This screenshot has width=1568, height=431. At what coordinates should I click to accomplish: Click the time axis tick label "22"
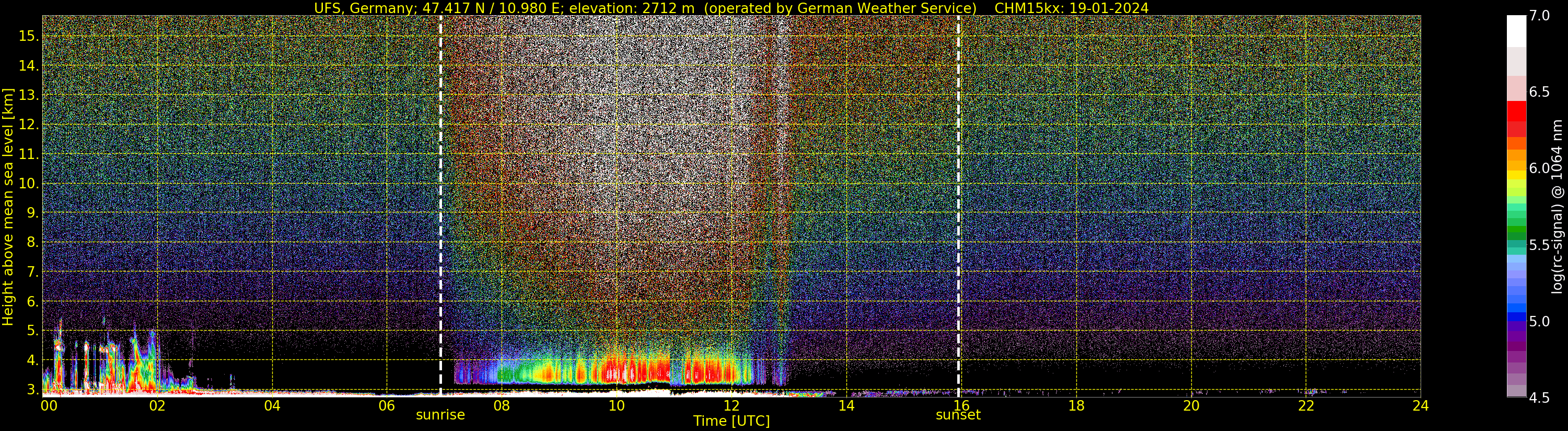coord(1306,405)
